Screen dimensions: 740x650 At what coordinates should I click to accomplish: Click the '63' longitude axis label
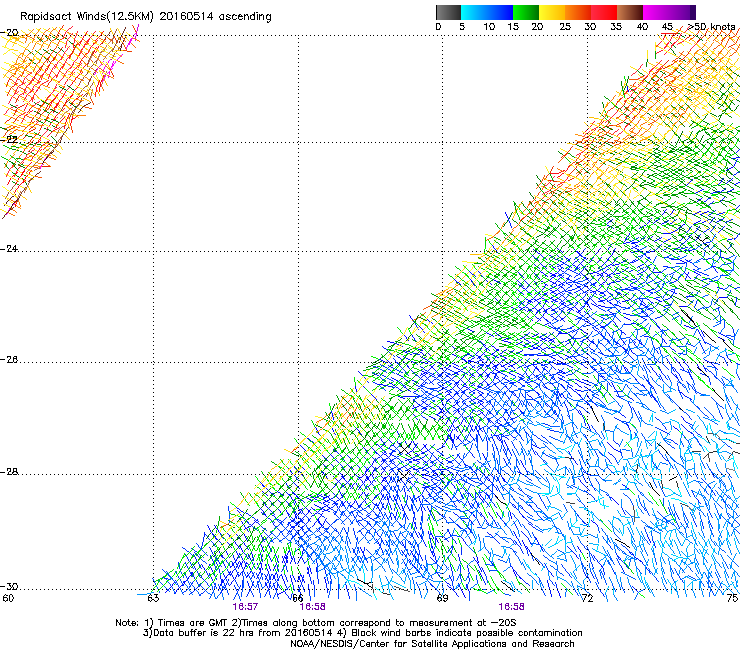pyautogui.click(x=153, y=599)
